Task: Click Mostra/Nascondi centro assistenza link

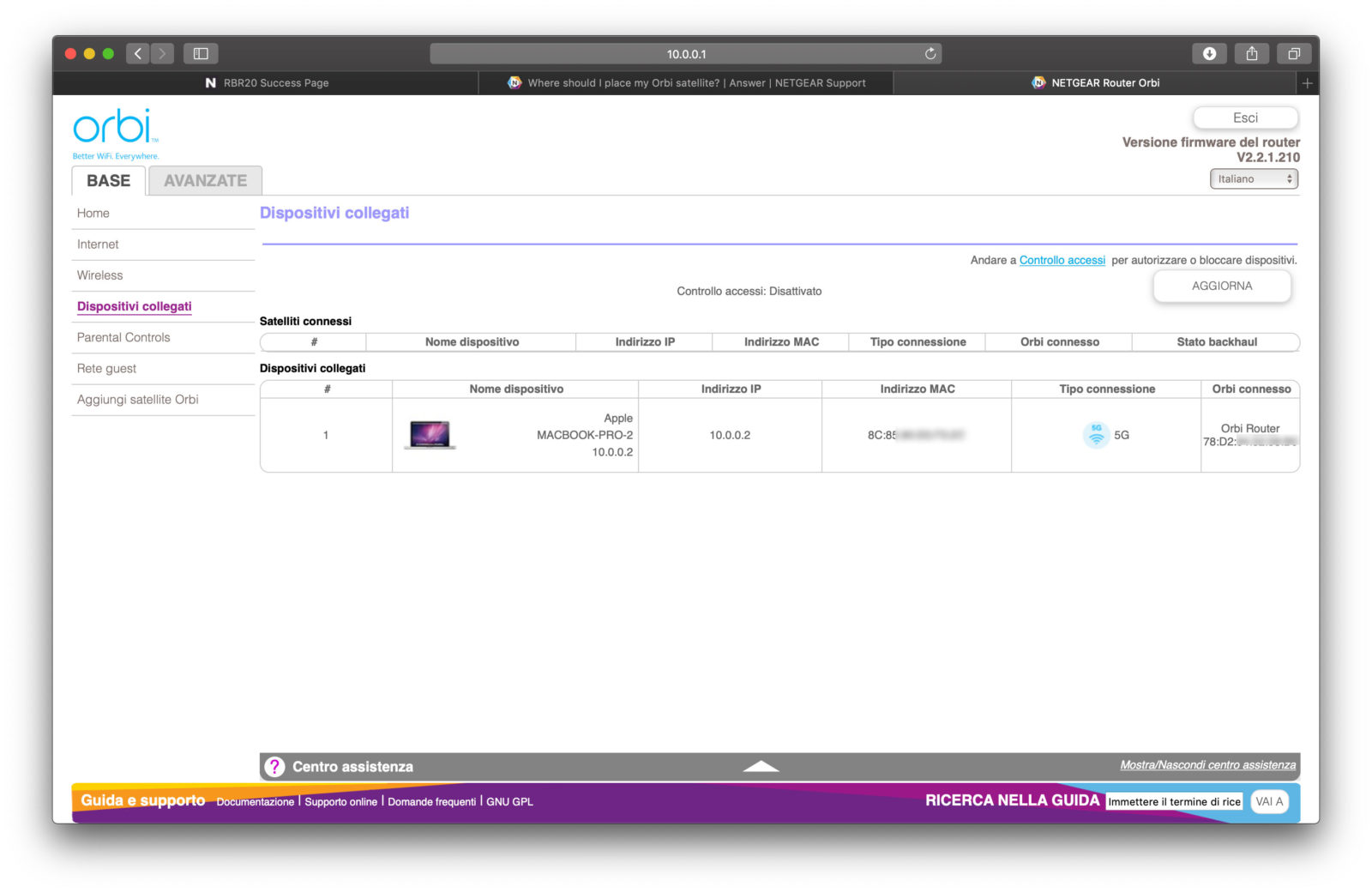Action: coord(1208,765)
